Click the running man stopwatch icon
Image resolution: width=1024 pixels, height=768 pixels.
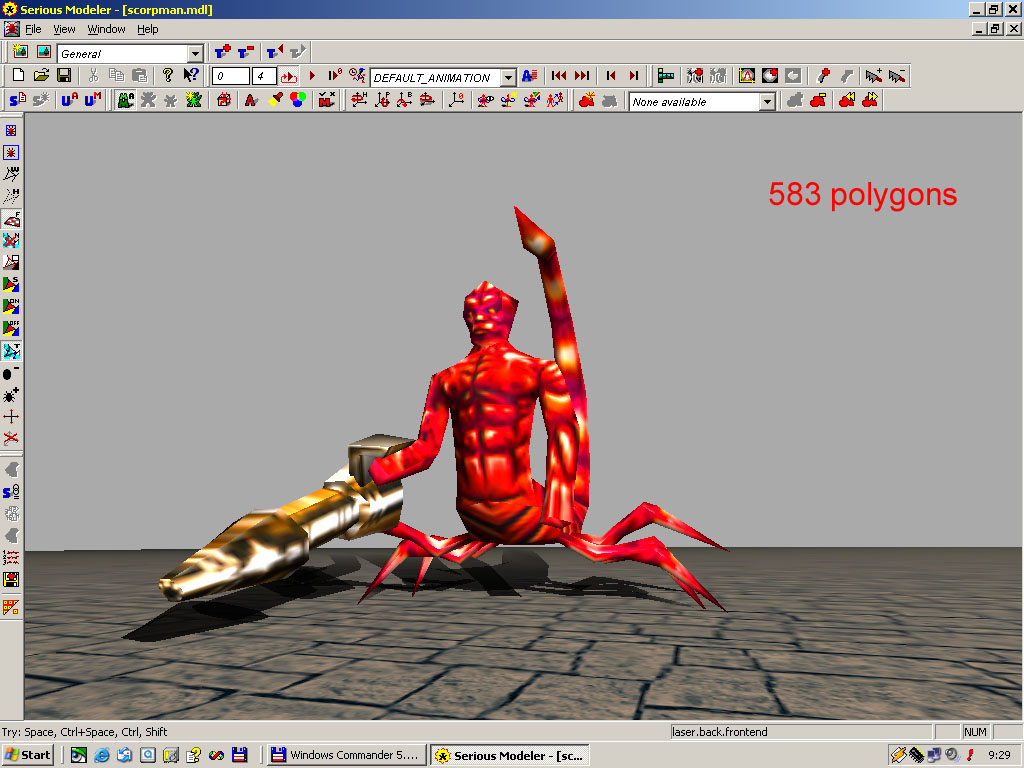coord(357,76)
